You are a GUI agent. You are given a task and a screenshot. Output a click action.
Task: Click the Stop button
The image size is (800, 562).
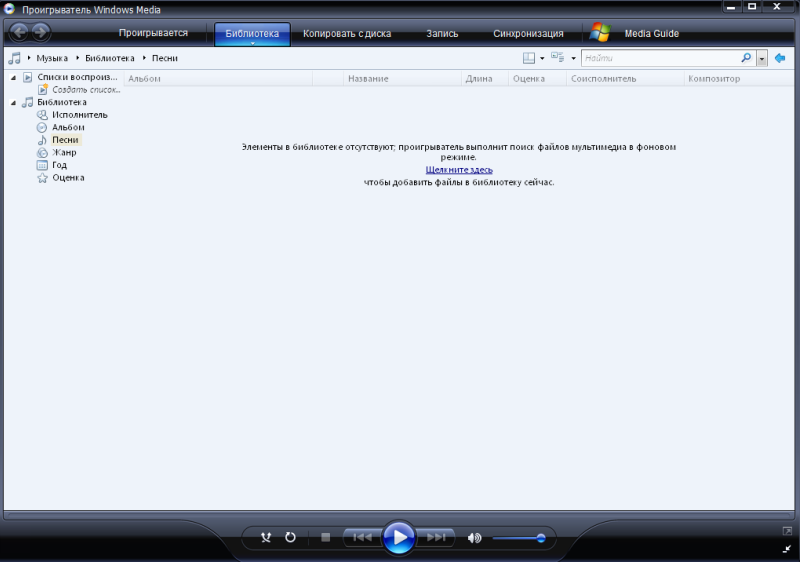click(x=326, y=537)
